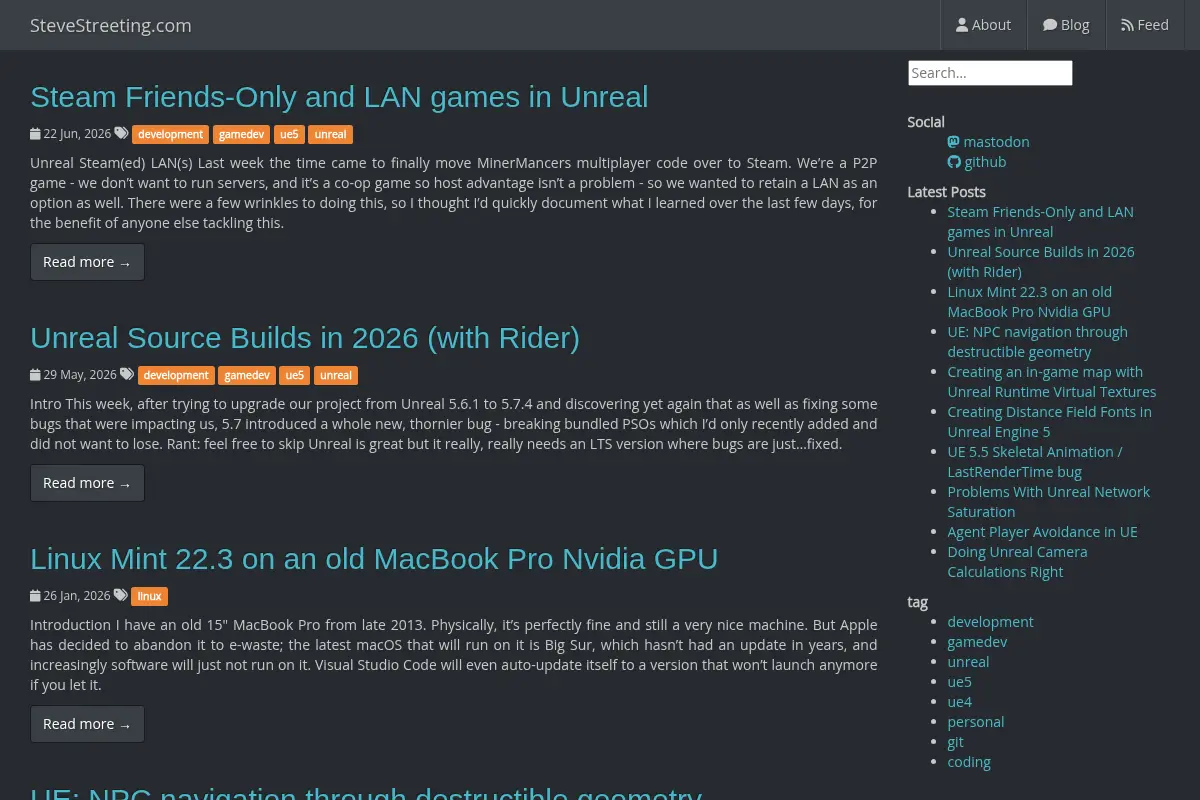This screenshot has width=1200, height=800.
Task: Select ue5 tag on Steam Friends-Only post
Action: tap(289, 134)
